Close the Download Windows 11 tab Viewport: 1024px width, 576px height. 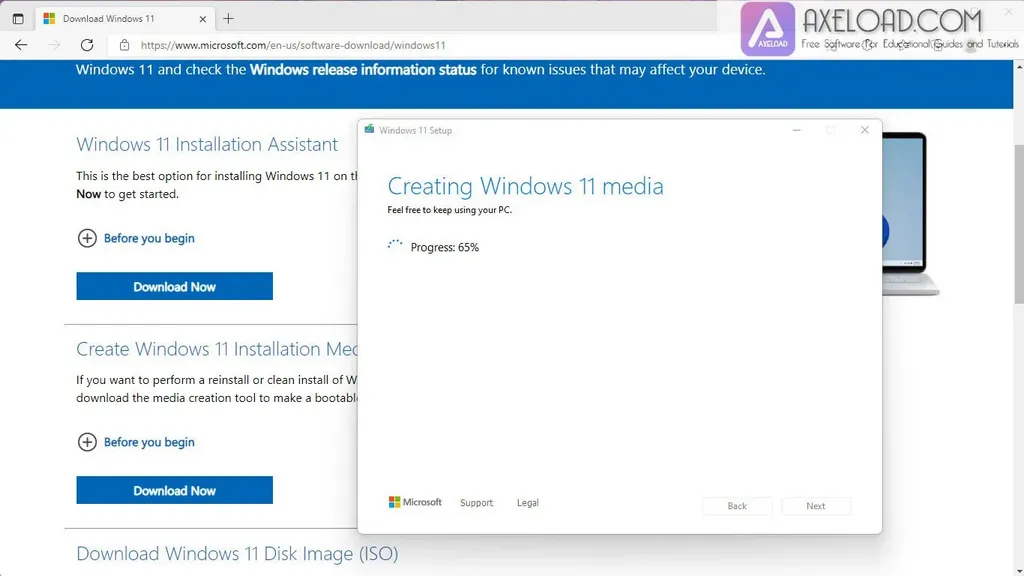[202, 19]
